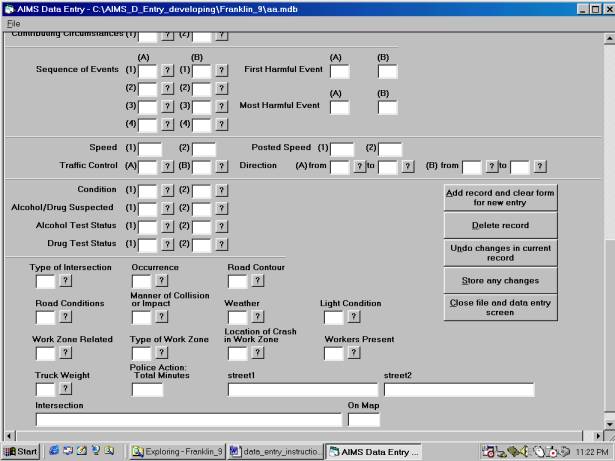Open help for Occurrence field
This screenshot has width=615, height=461.
click(162, 281)
